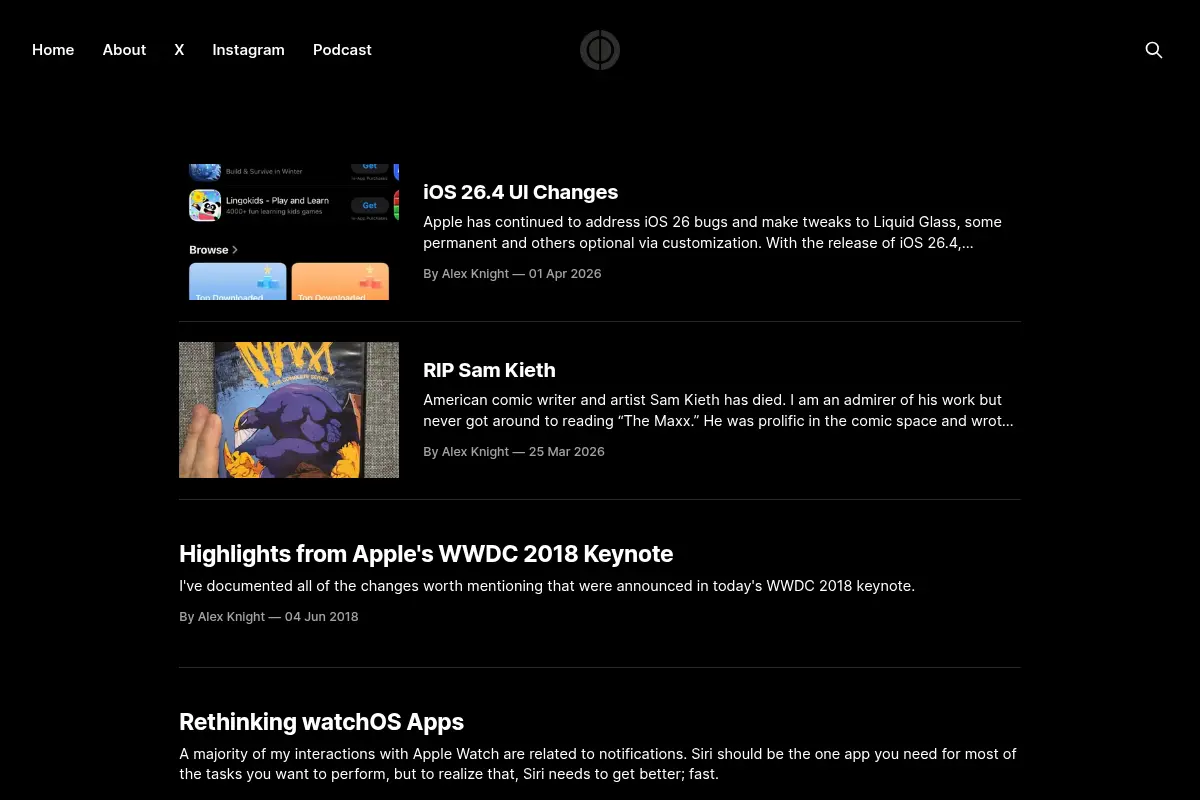The image size is (1200, 800).
Task: Open the About page
Action: [124, 50]
